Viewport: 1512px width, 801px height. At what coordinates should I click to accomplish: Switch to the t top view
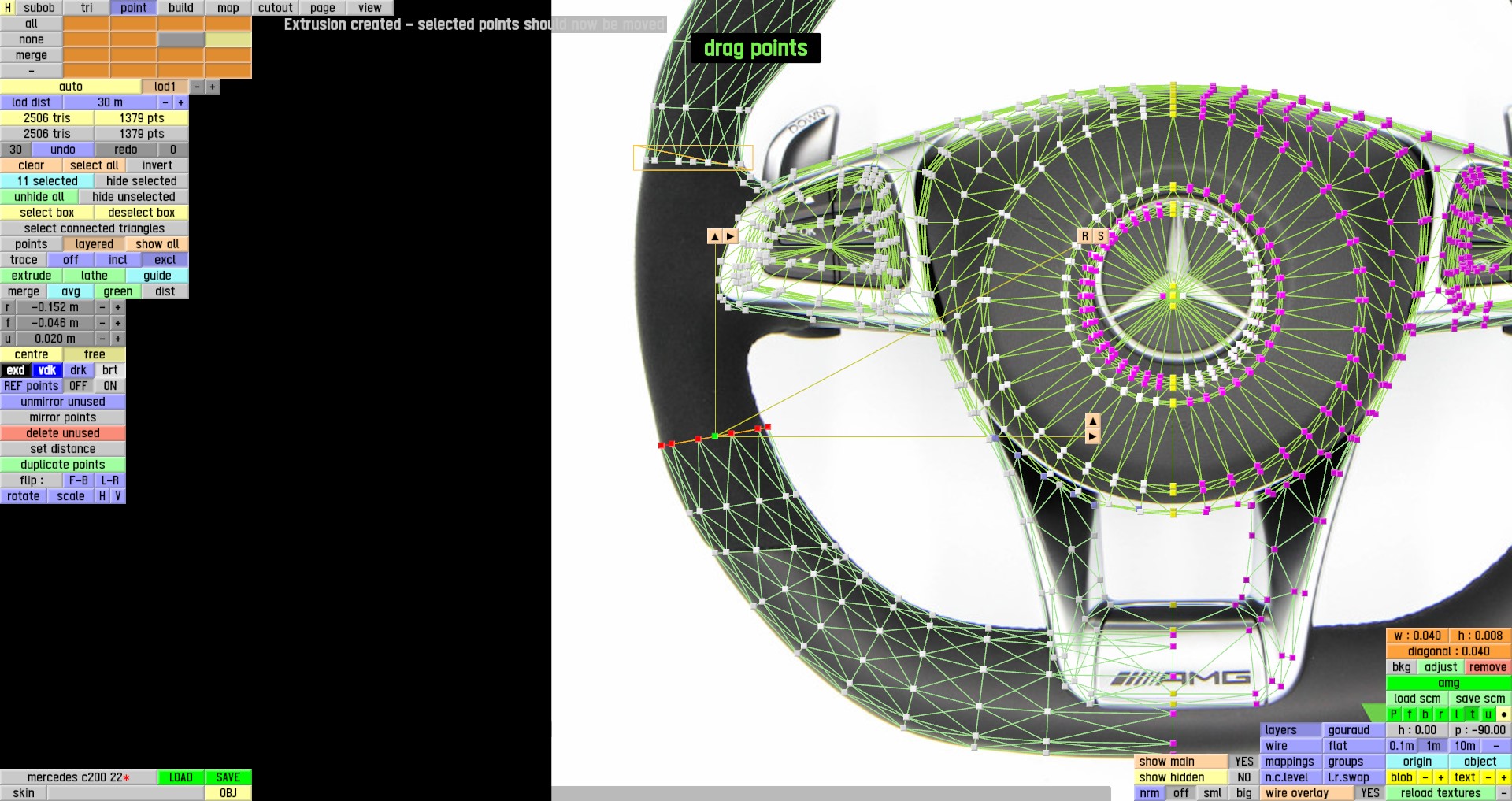pos(1473,714)
